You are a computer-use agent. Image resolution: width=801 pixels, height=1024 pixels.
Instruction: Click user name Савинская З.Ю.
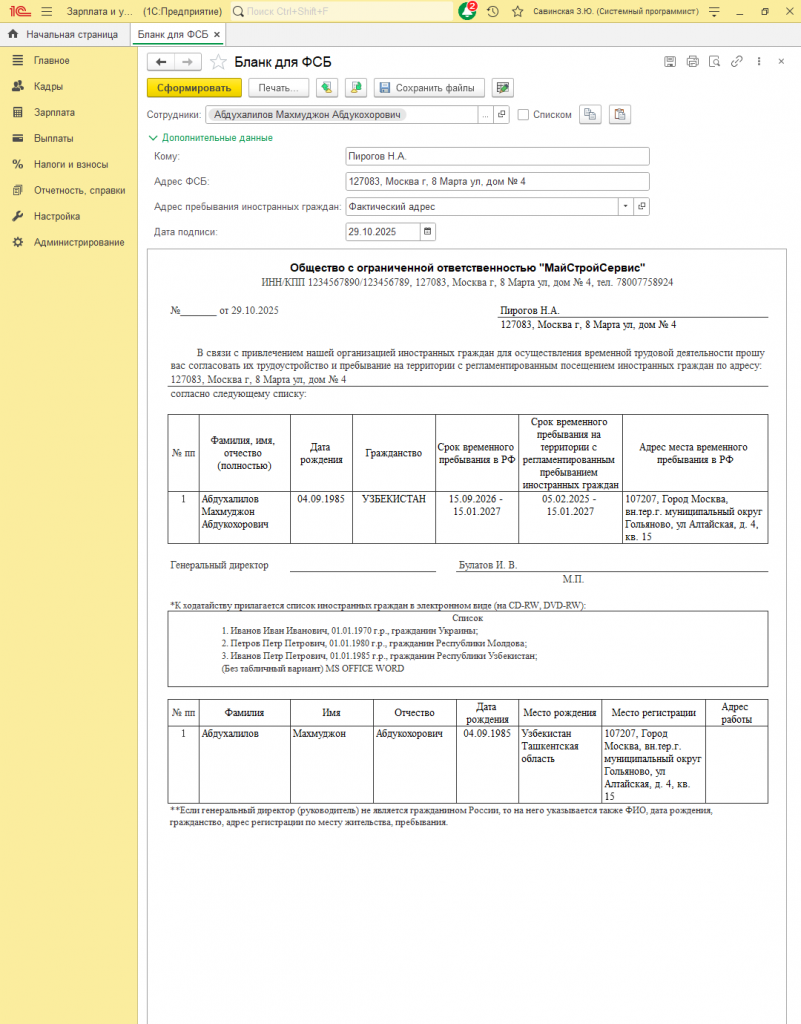click(616, 12)
